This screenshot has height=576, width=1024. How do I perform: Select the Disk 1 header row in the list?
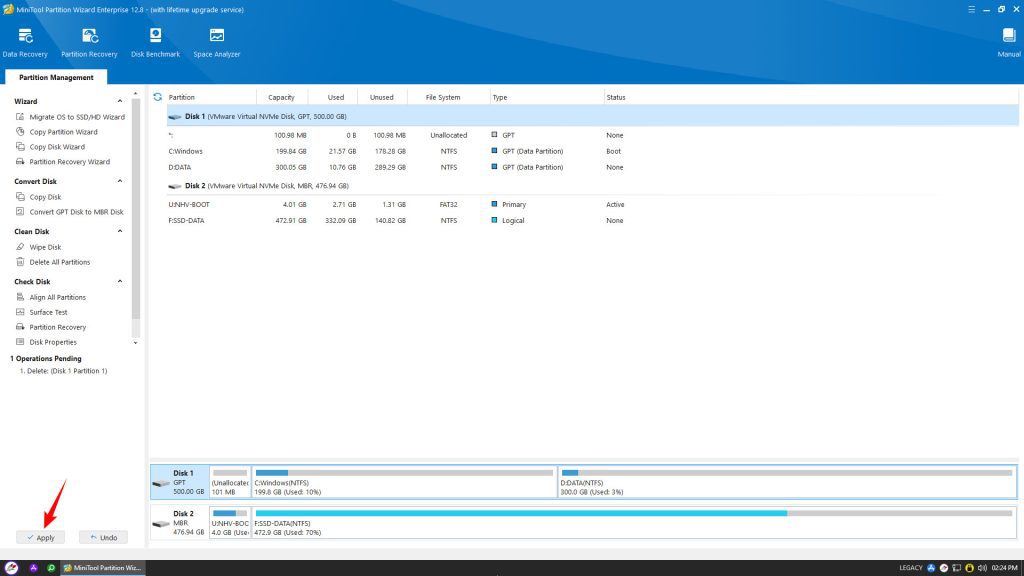click(592, 116)
